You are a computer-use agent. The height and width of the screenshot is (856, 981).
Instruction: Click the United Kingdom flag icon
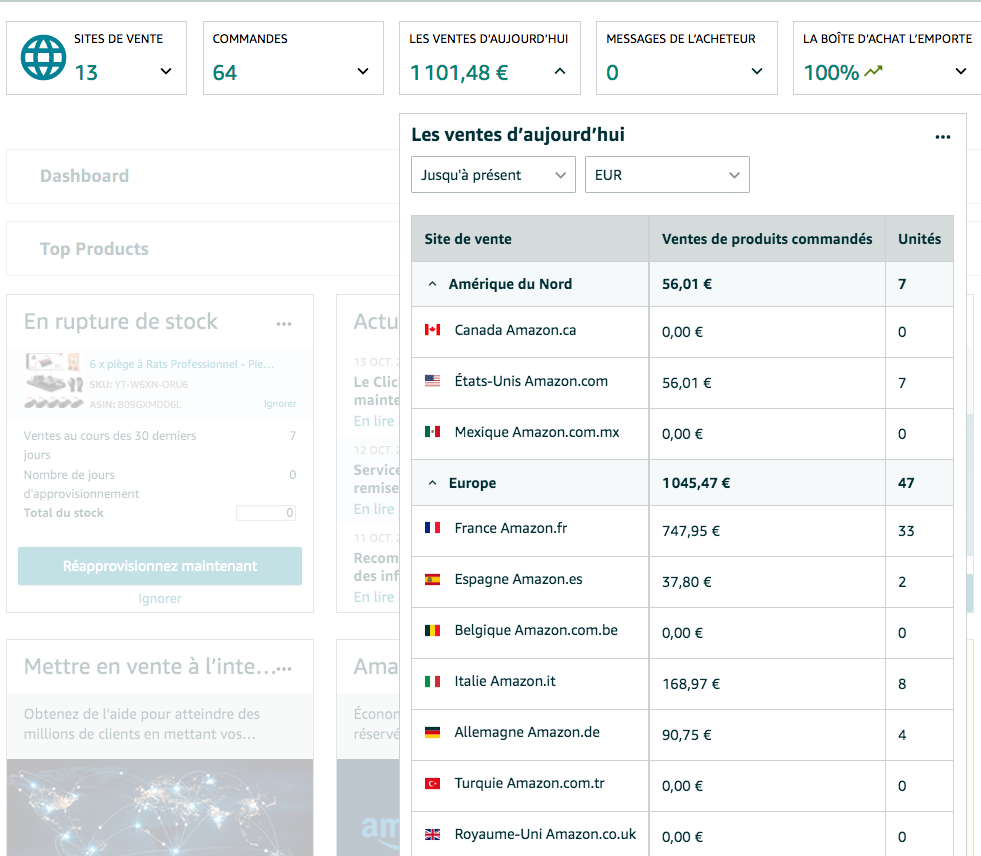pyautogui.click(x=432, y=834)
